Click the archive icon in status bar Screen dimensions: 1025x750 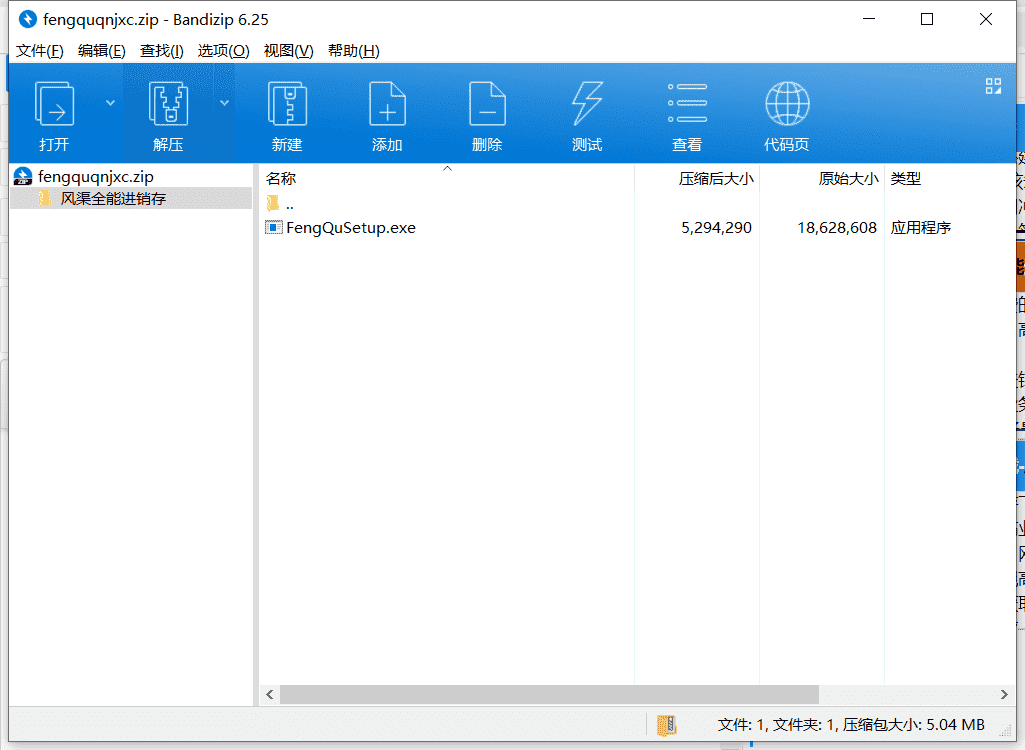tap(666, 725)
